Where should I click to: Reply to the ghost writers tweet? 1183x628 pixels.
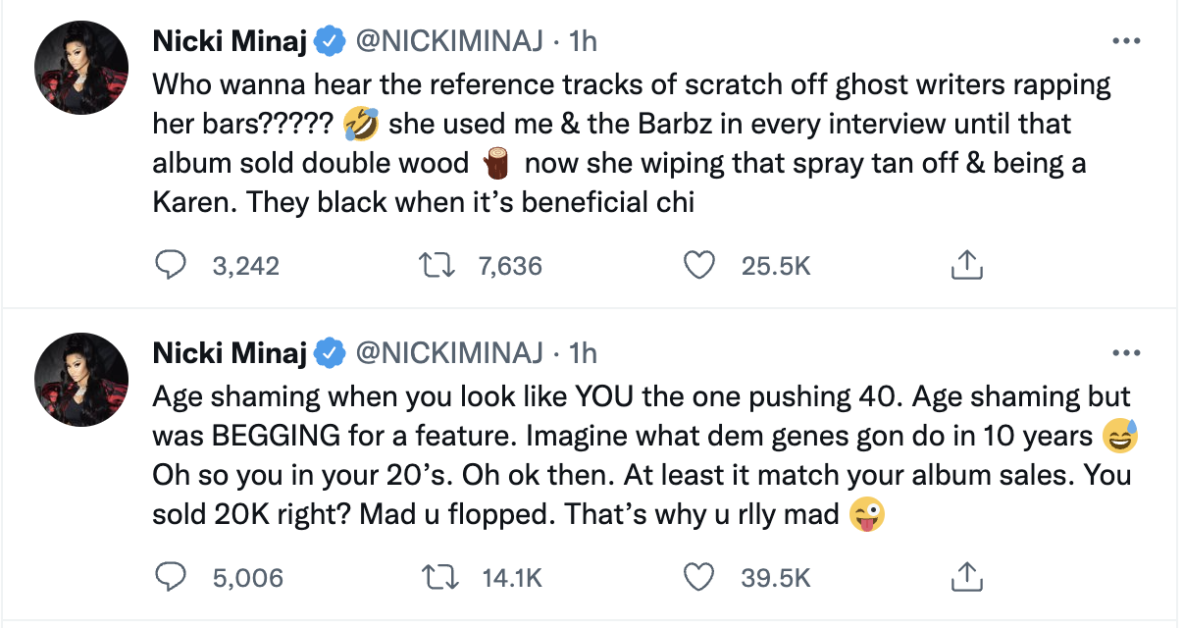coord(171,266)
